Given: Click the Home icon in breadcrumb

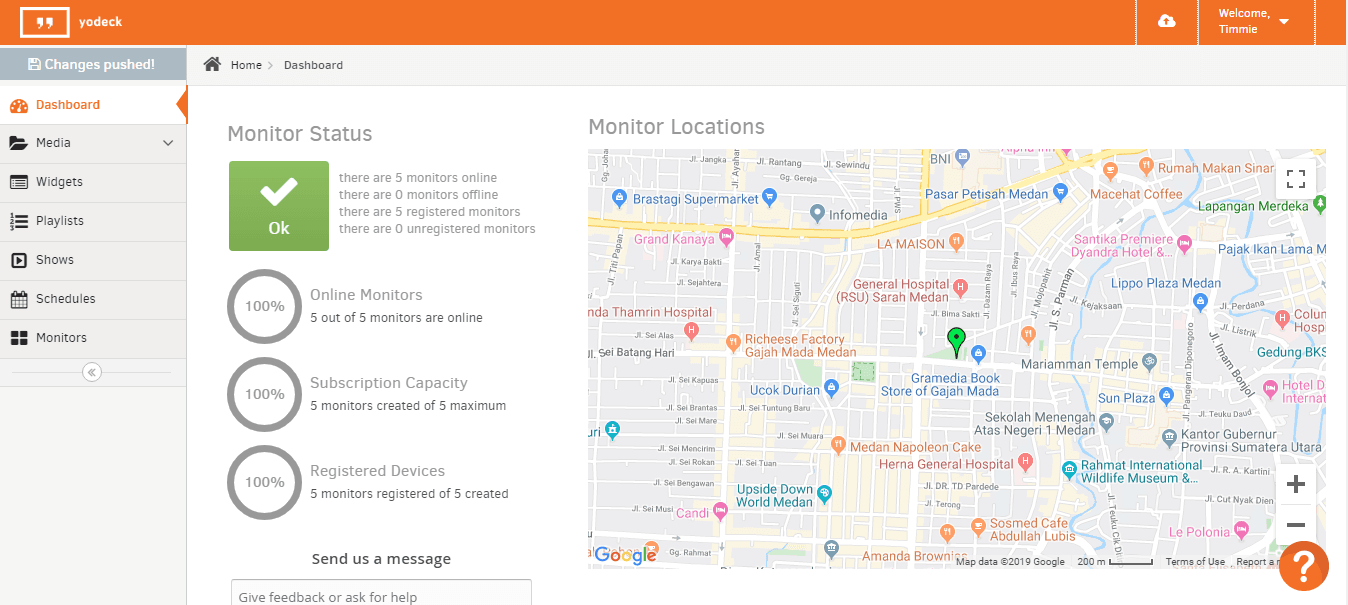Looking at the screenshot, I should [212, 65].
